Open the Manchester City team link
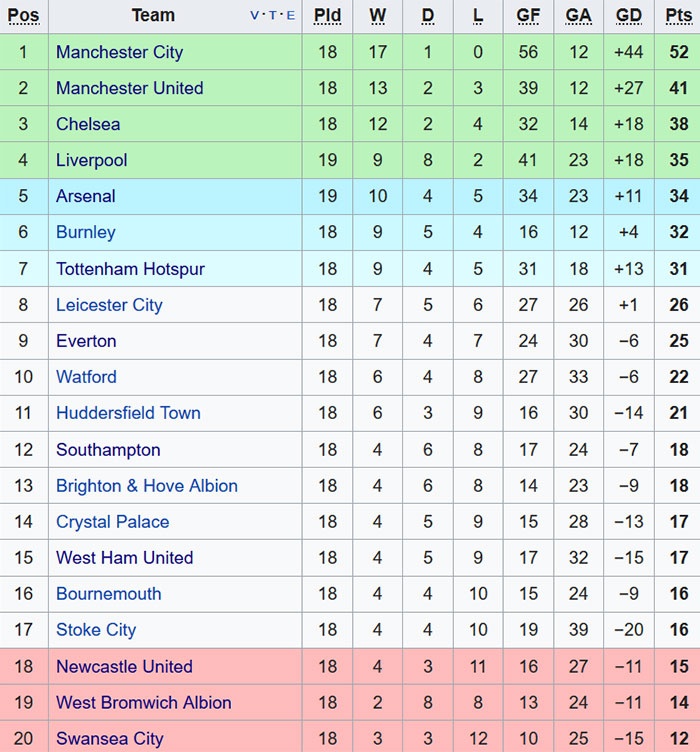Image resolution: width=700 pixels, height=752 pixels. (119, 52)
